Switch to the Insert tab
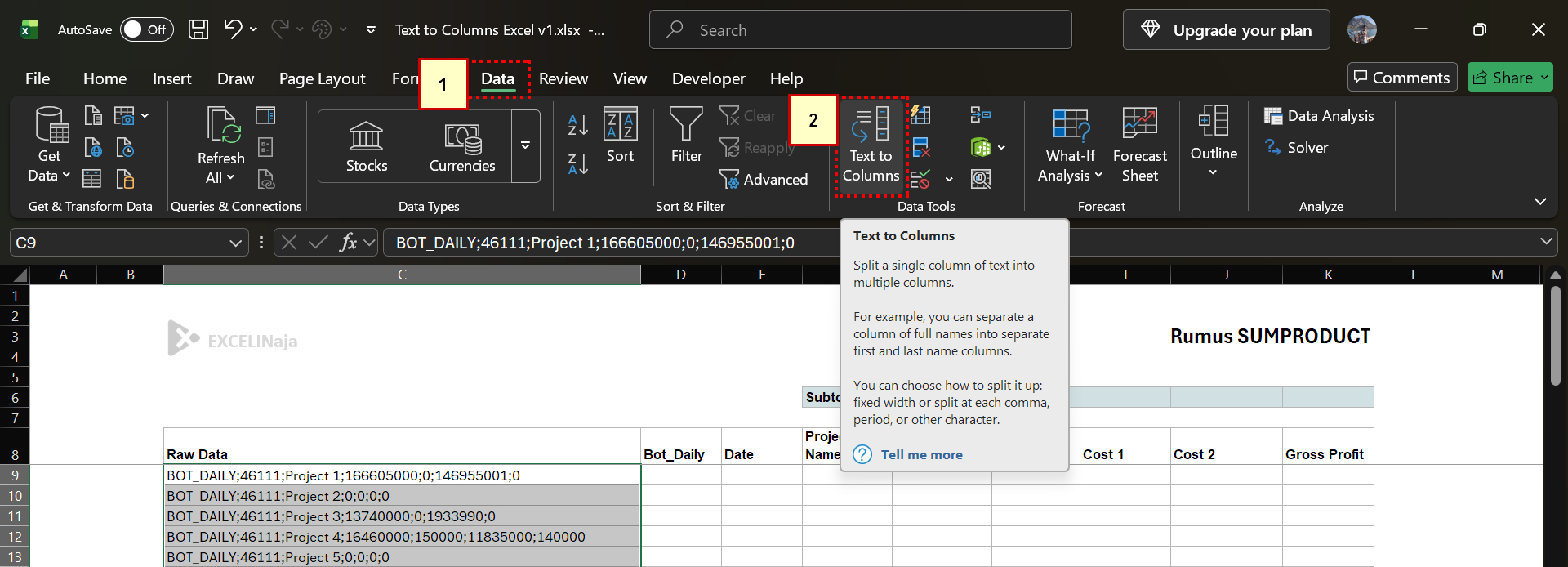Image resolution: width=1568 pixels, height=567 pixels. [171, 78]
